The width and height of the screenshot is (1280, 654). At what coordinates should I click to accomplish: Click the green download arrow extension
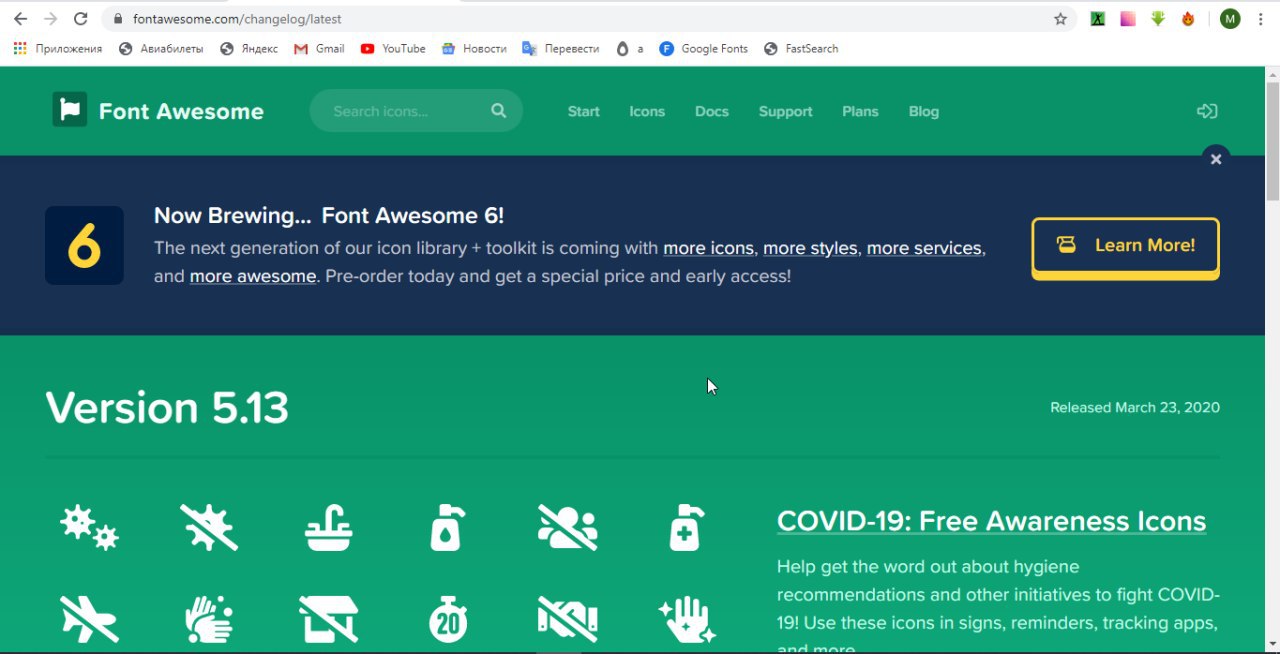(x=1158, y=19)
